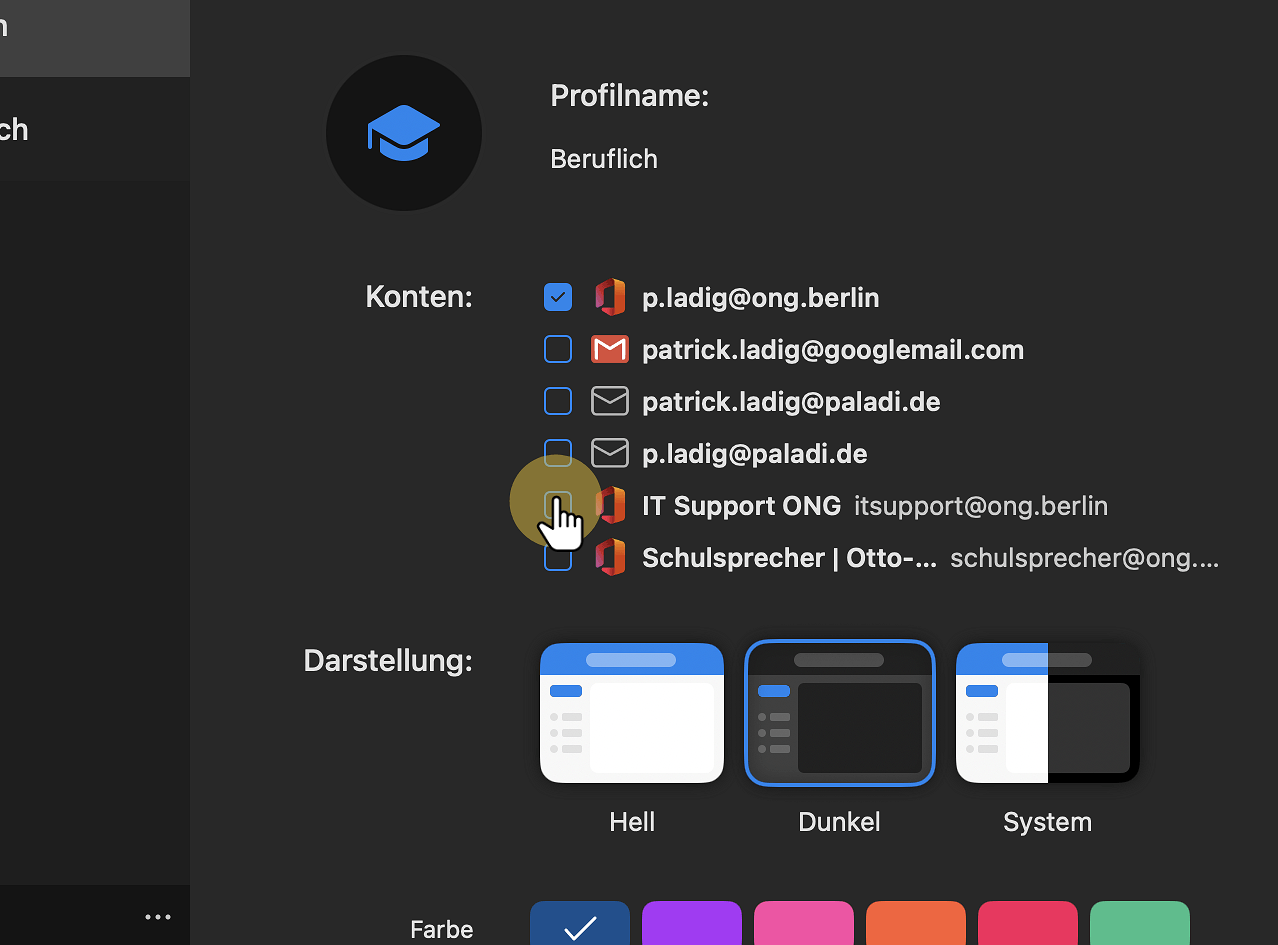Viewport: 1278px width, 945px height.
Task: Check the IT Support ONG account checkbox
Action: pyautogui.click(x=558, y=504)
